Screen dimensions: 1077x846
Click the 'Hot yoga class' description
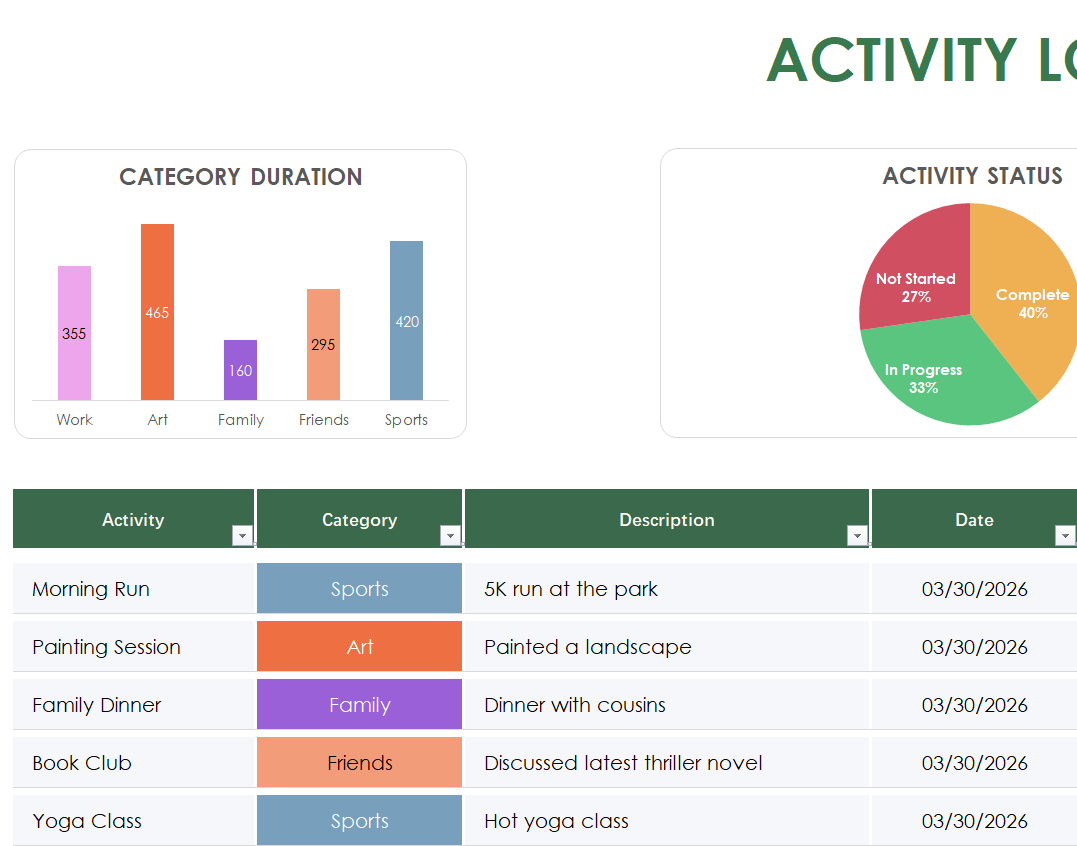(667, 821)
